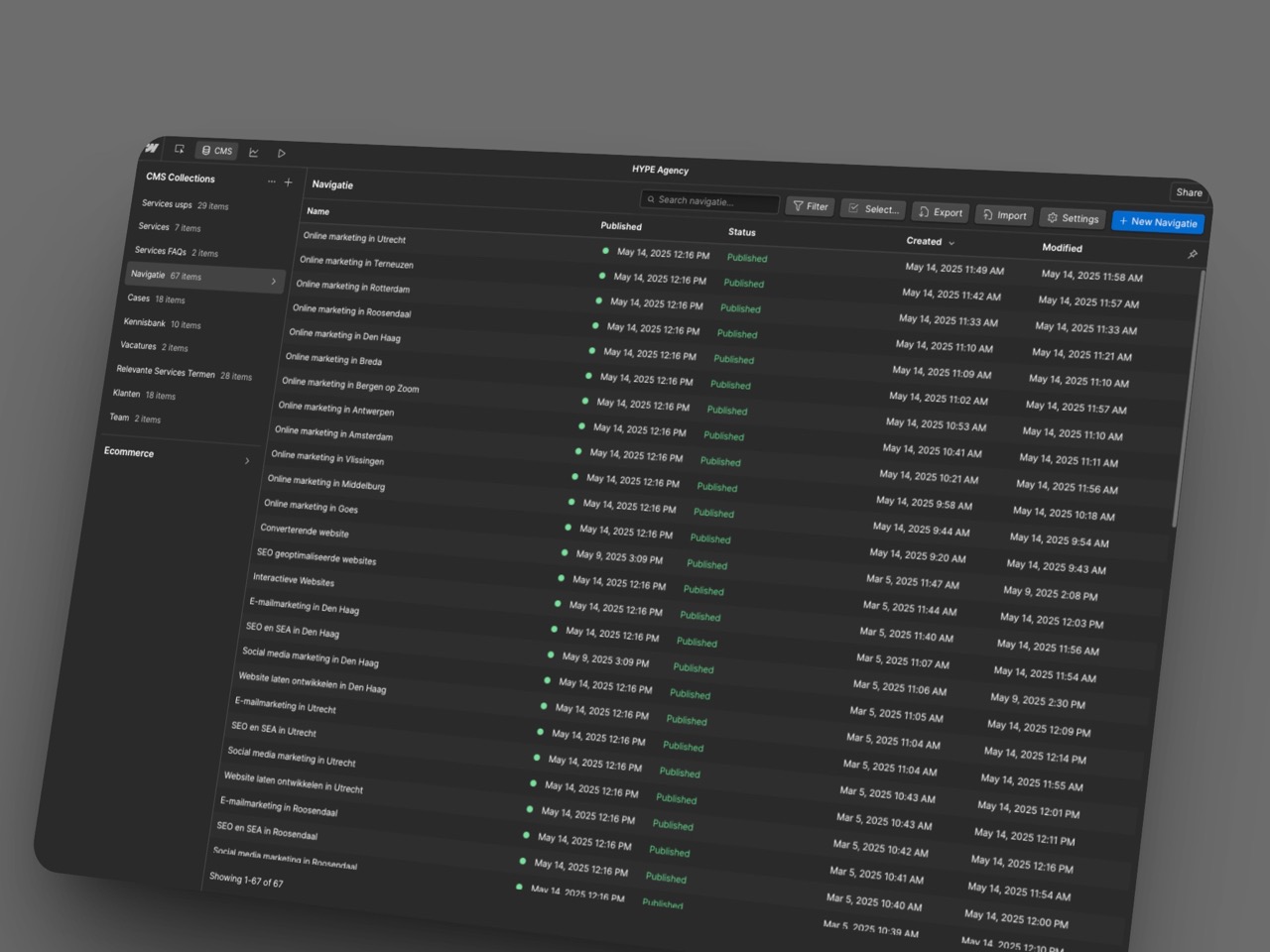The image size is (1270, 952).
Task: Open the Vacatures collection
Action: [154, 347]
